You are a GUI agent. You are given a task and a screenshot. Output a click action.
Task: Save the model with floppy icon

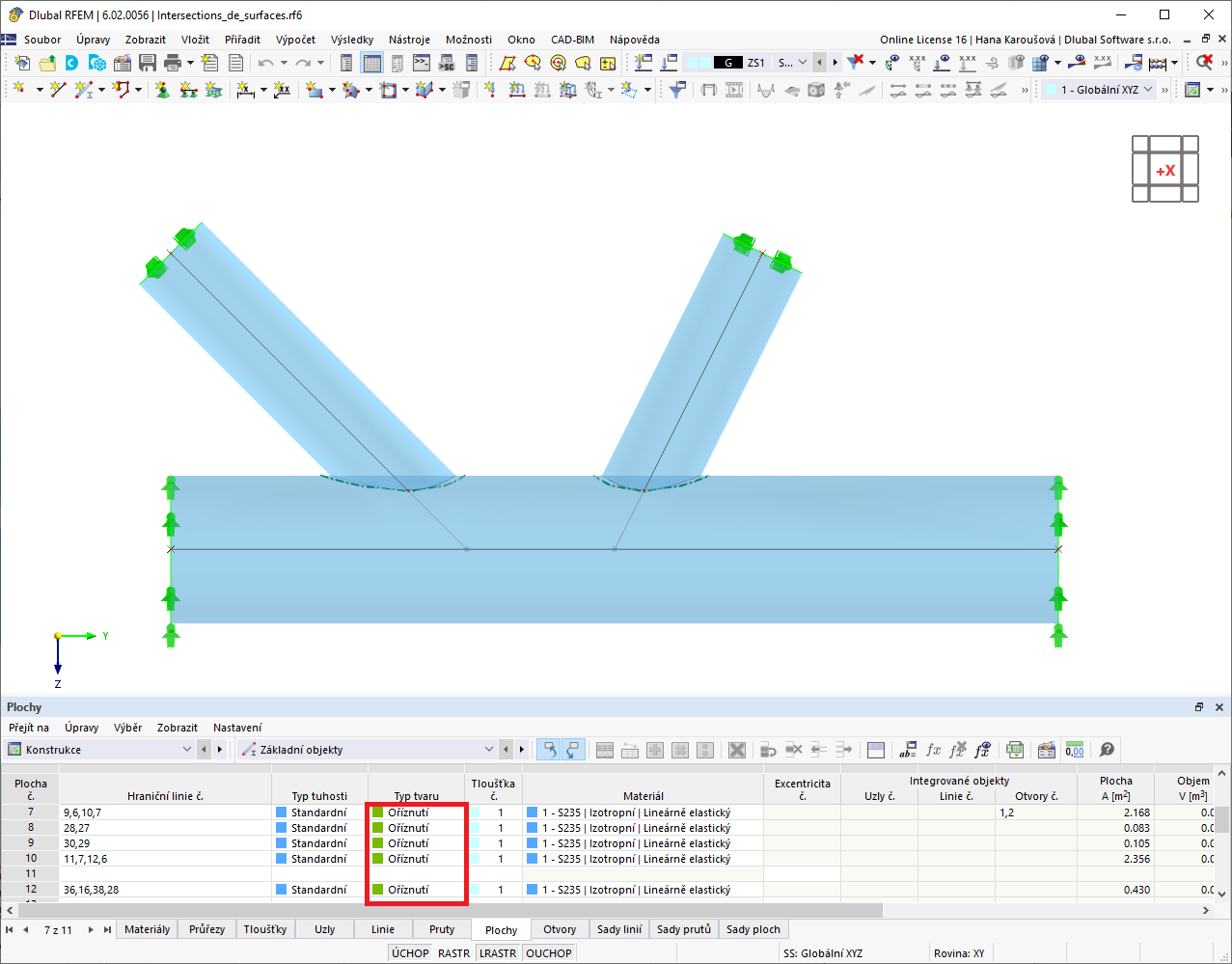click(148, 63)
